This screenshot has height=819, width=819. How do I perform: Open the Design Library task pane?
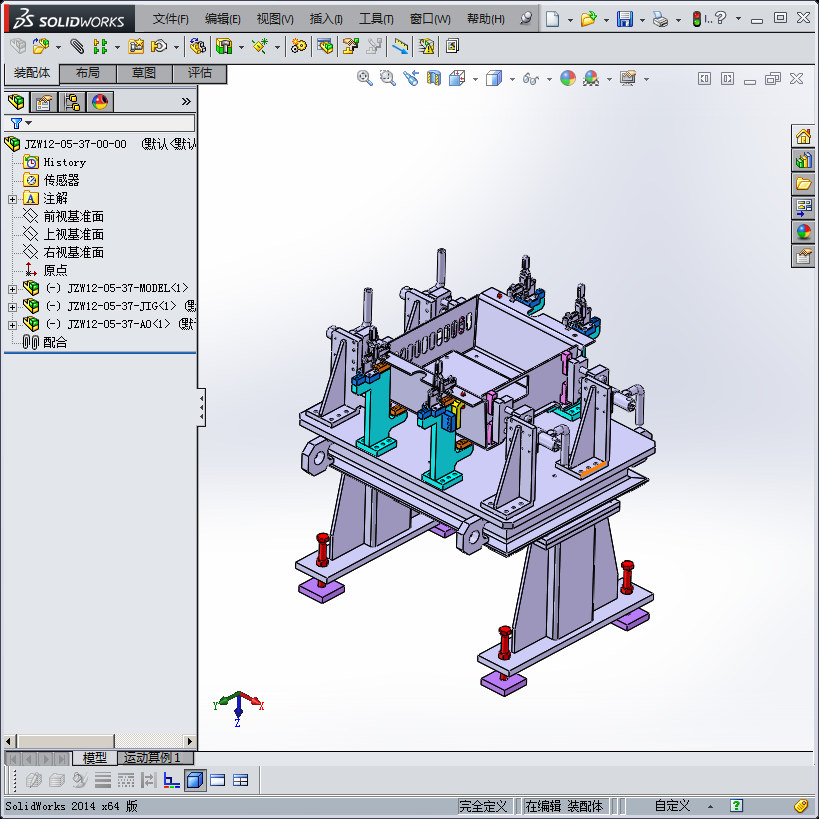(x=803, y=161)
